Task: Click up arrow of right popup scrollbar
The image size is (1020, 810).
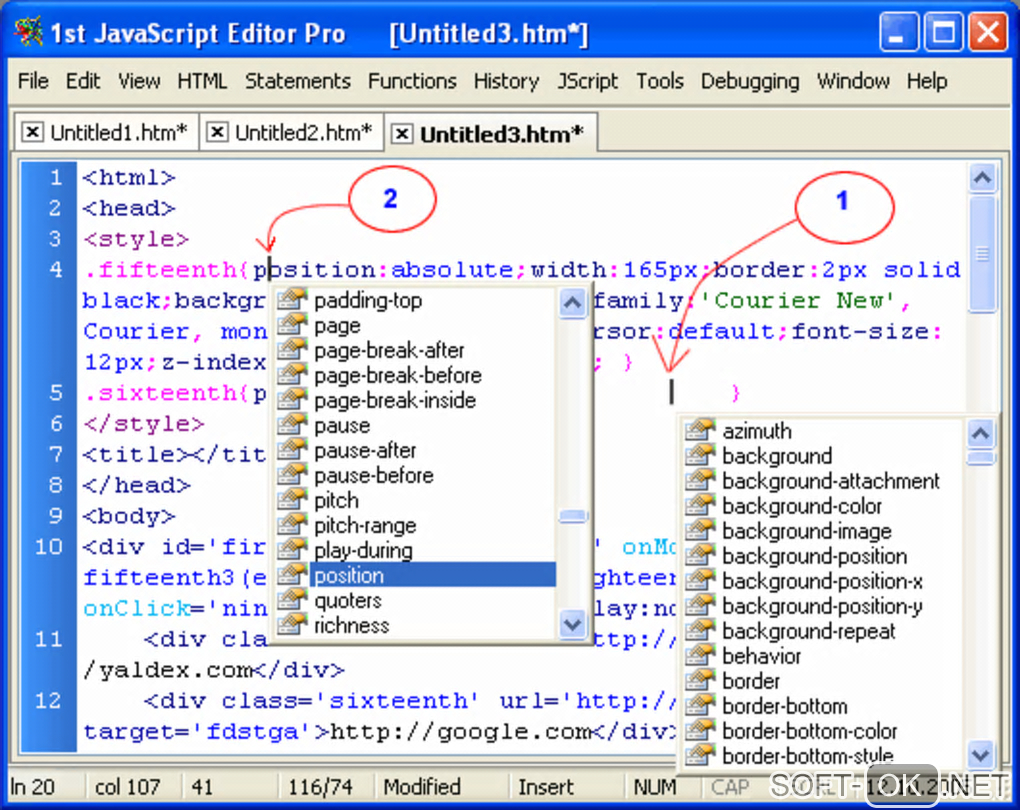Action: (981, 433)
